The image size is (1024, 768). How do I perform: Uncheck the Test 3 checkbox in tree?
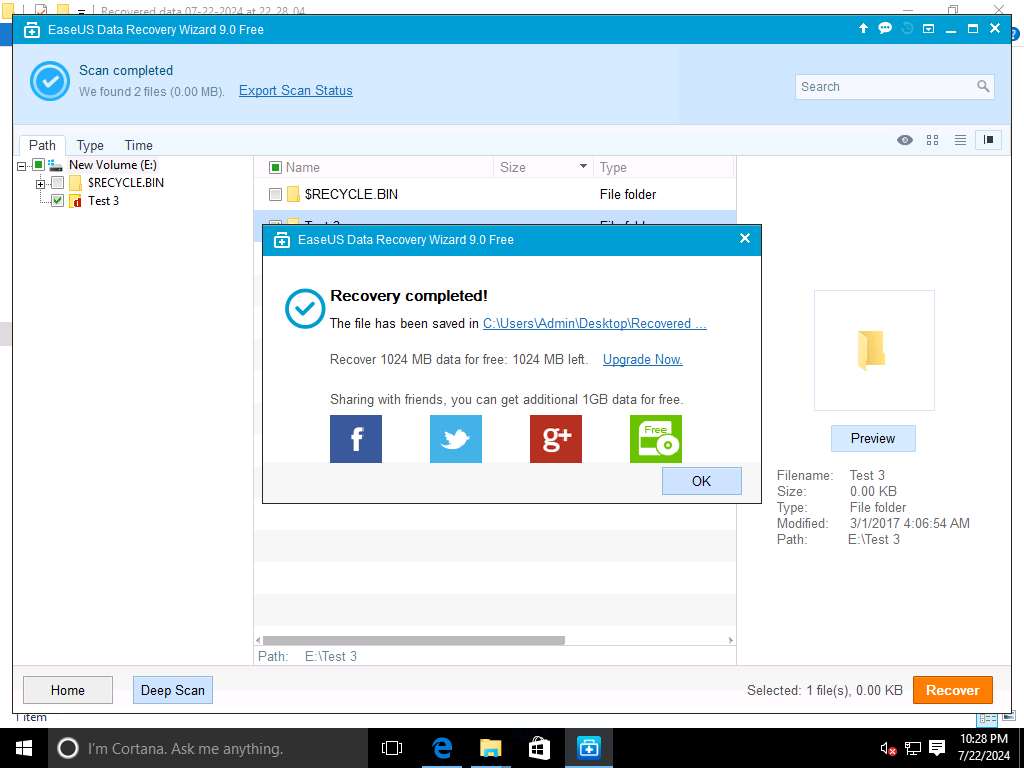click(x=57, y=200)
